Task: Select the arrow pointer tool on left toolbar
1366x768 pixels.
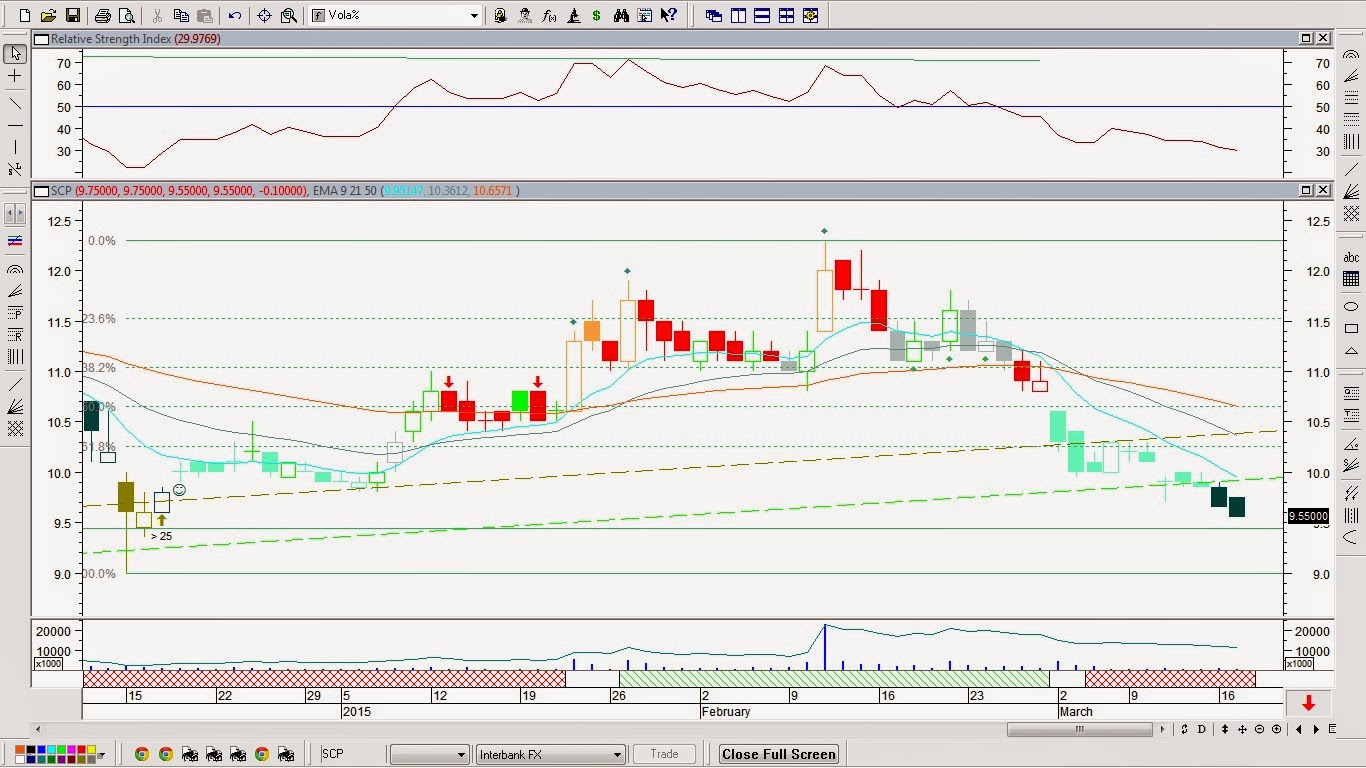Action: pyautogui.click(x=15, y=53)
